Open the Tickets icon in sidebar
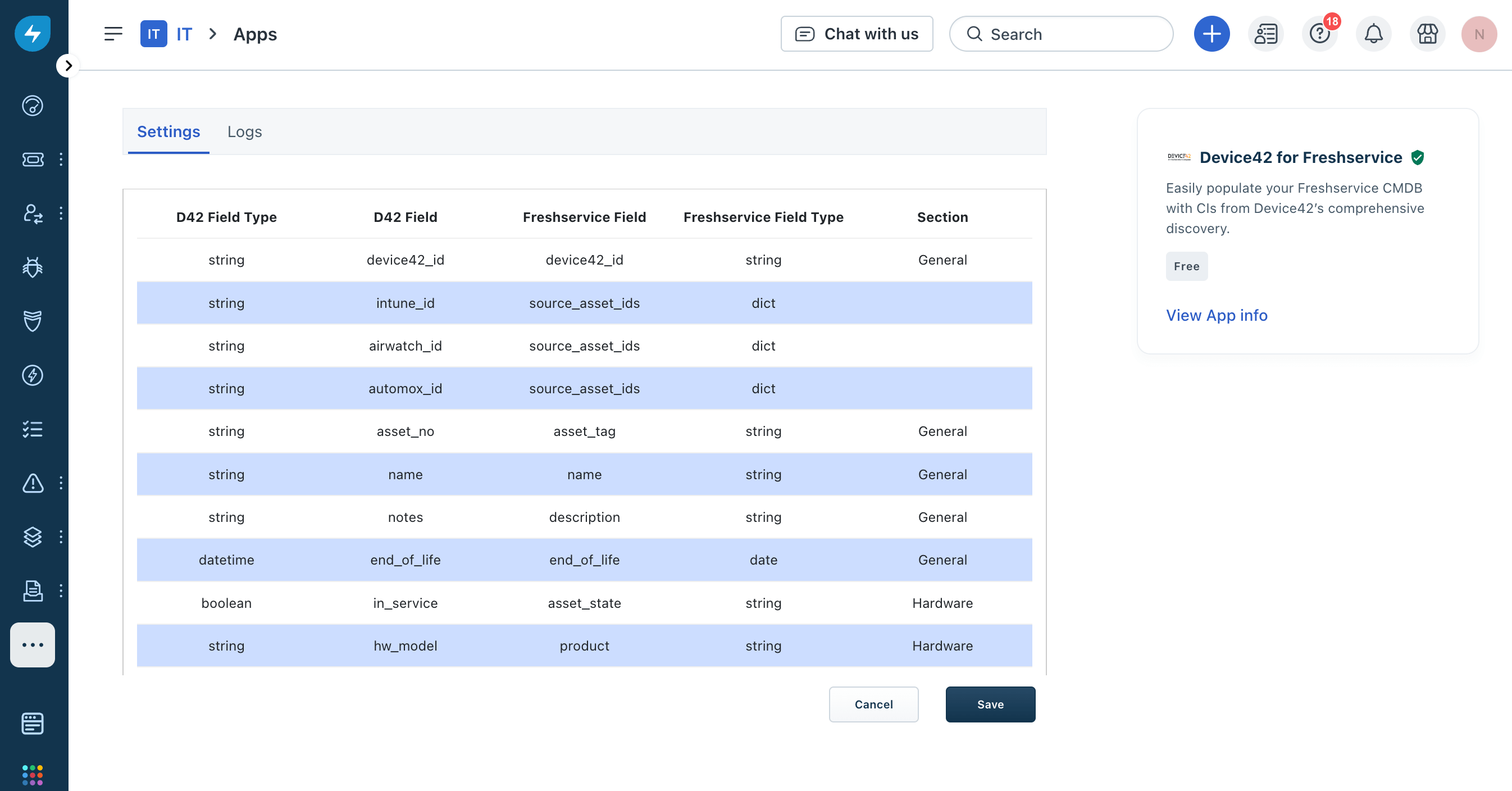1512x791 pixels. click(32, 159)
